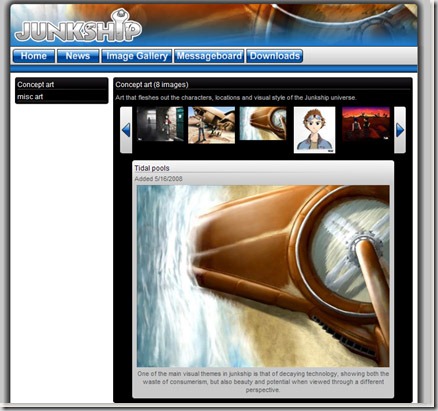The width and height of the screenshot is (438, 411).
Task: Click the Tidal pools image title
Action: click(152, 168)
